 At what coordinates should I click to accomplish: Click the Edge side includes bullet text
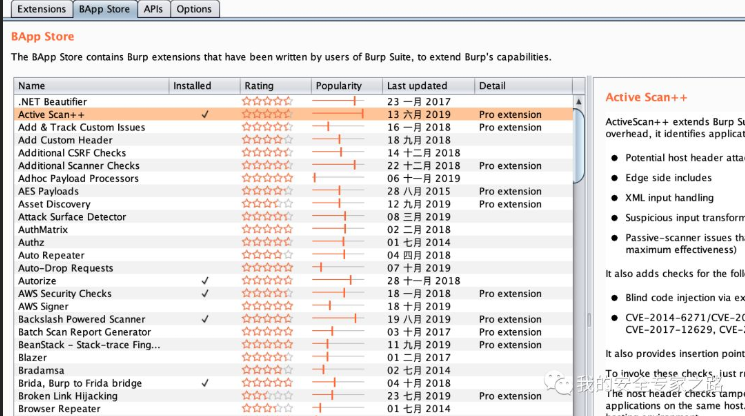tap(669, 178)
